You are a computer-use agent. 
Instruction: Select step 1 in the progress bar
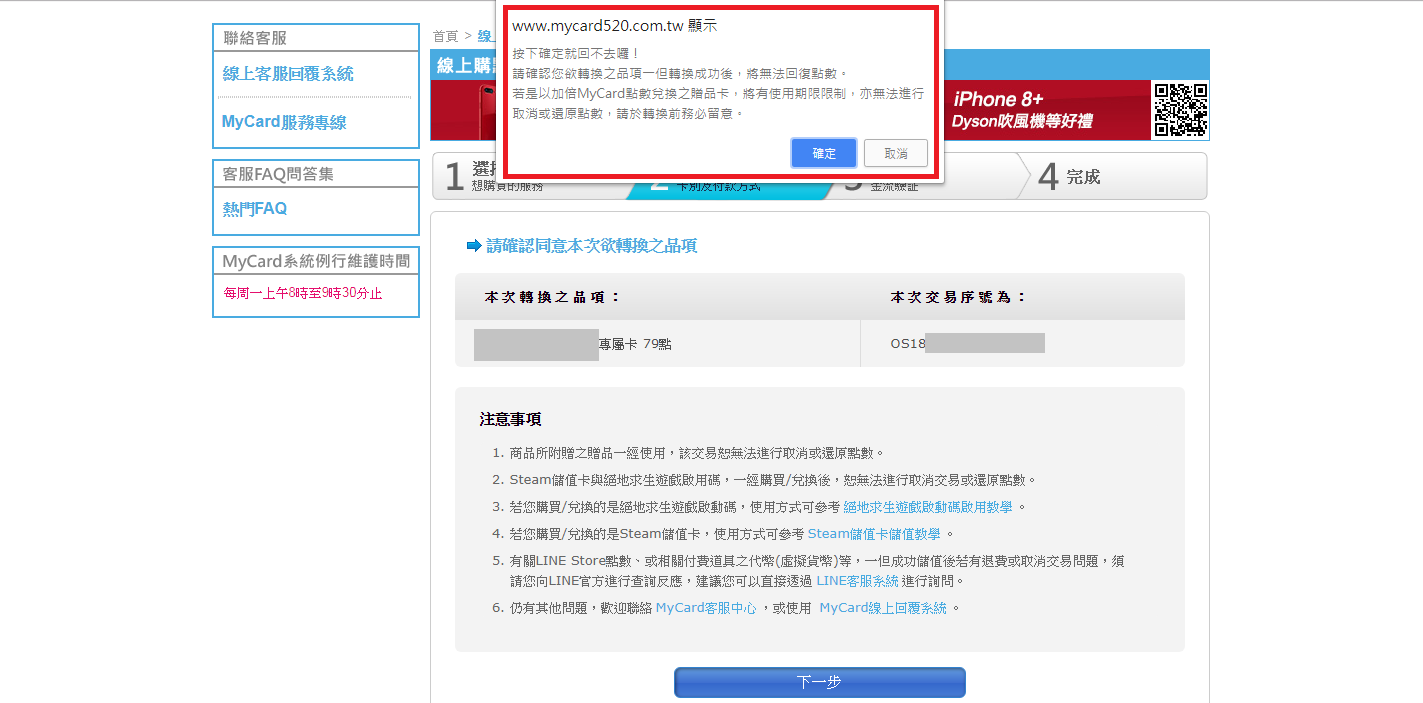(470, 177)
